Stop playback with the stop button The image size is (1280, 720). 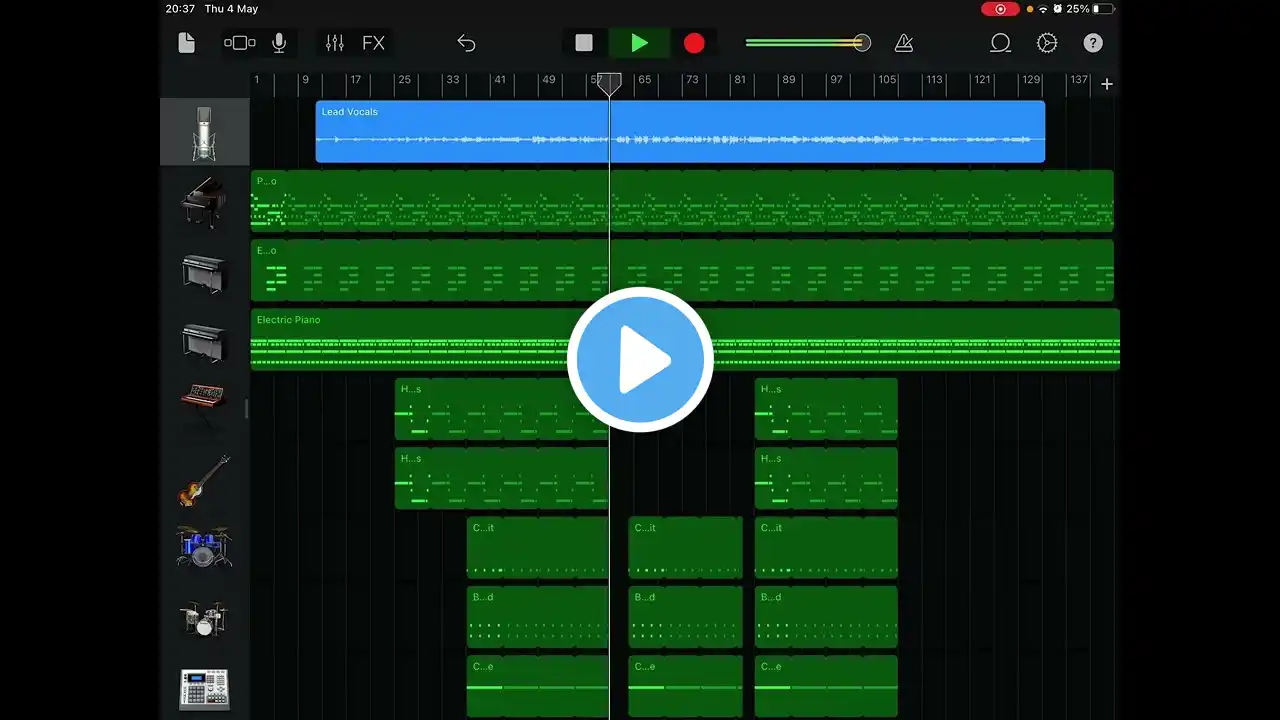(x=584, y=43)
